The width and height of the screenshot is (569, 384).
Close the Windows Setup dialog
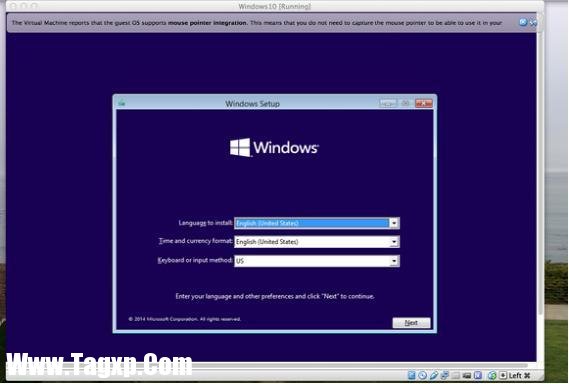(424, 103)
